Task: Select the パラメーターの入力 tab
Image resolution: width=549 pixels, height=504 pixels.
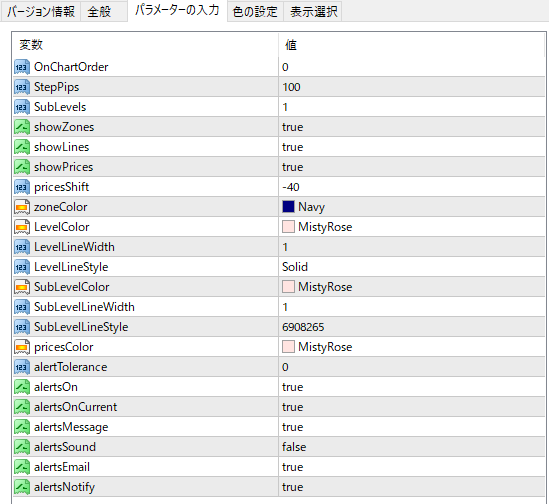Action: [x=177, y=11]
